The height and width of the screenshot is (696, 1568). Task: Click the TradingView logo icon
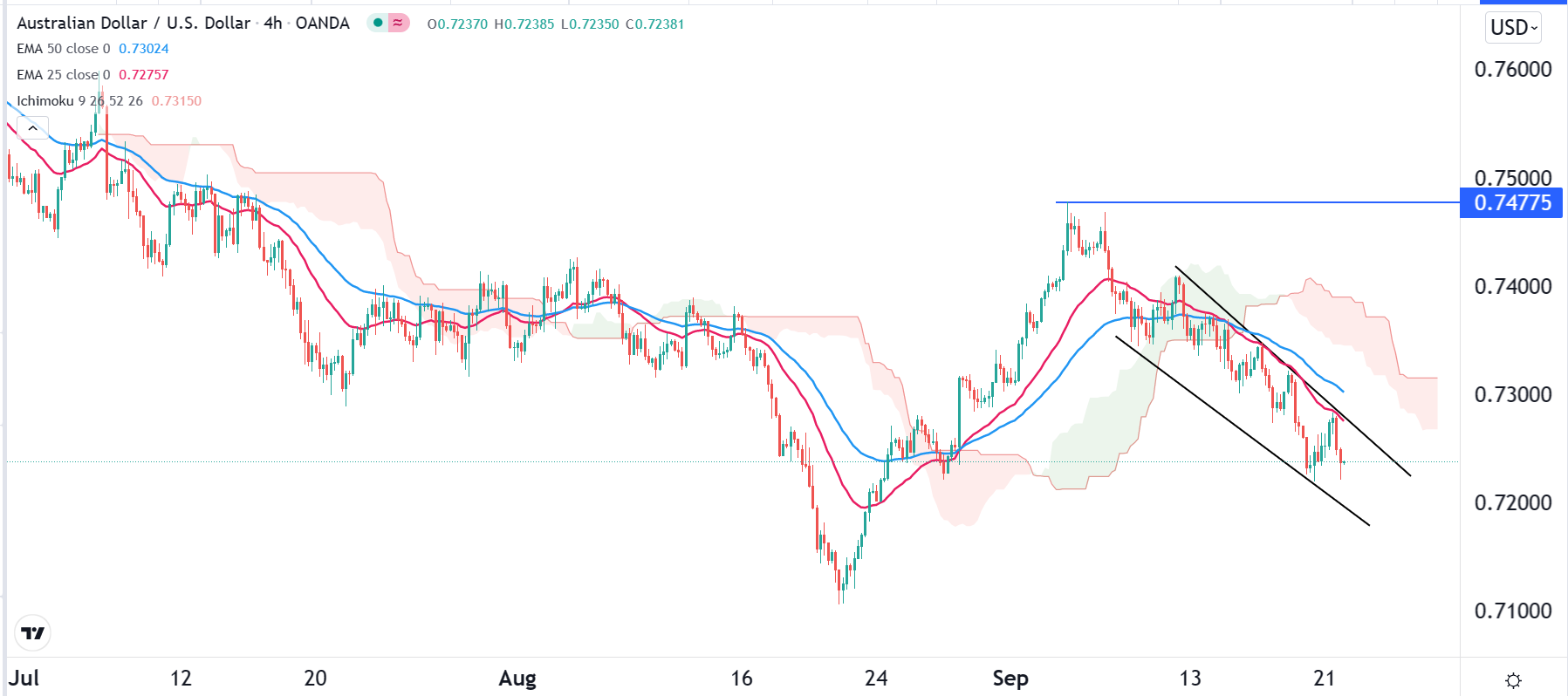[33, 633]
